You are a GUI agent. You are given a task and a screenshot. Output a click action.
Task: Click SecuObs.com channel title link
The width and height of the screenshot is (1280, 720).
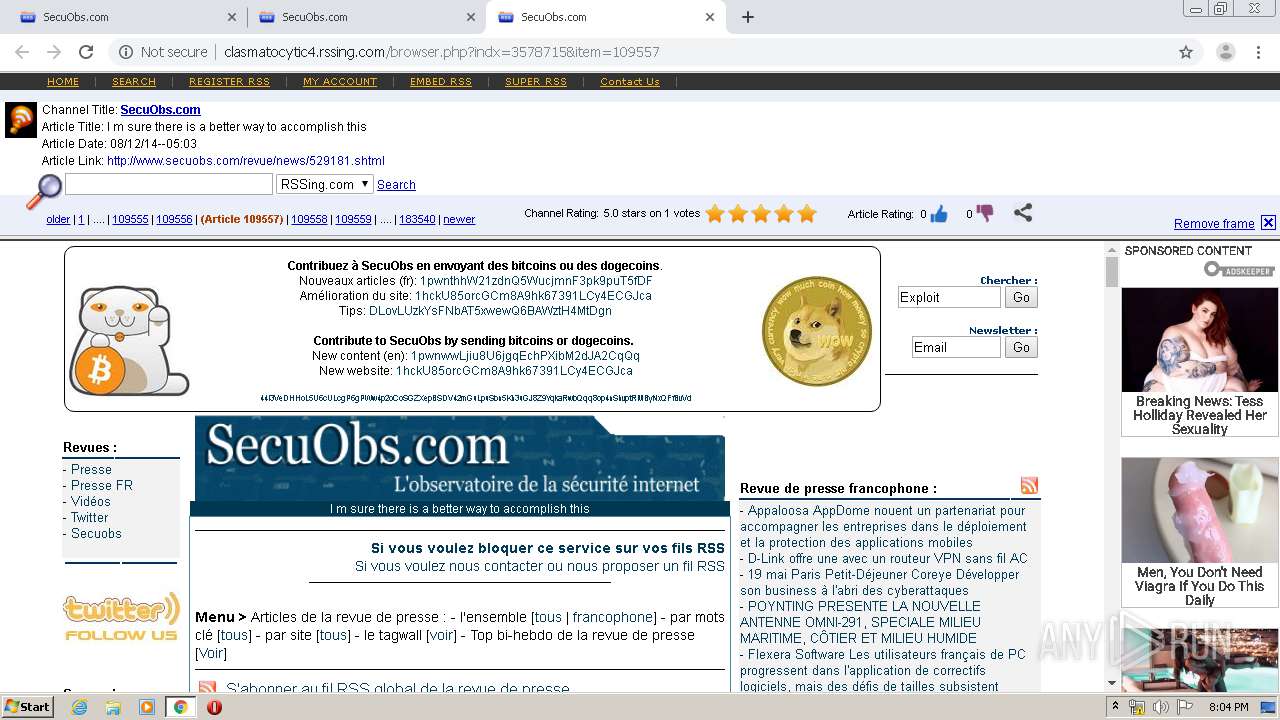click(x=160, y=110)
